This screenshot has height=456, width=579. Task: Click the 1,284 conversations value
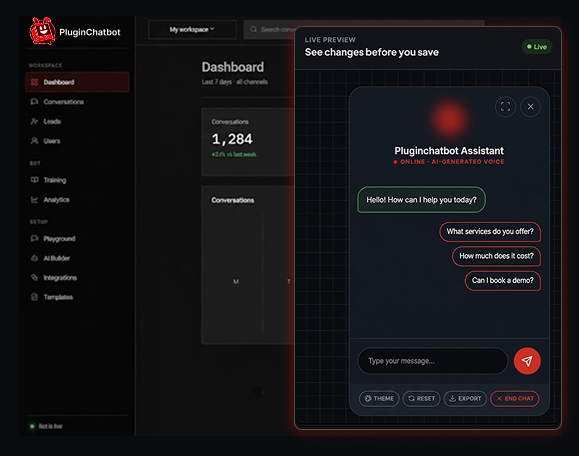coord(232,139)
